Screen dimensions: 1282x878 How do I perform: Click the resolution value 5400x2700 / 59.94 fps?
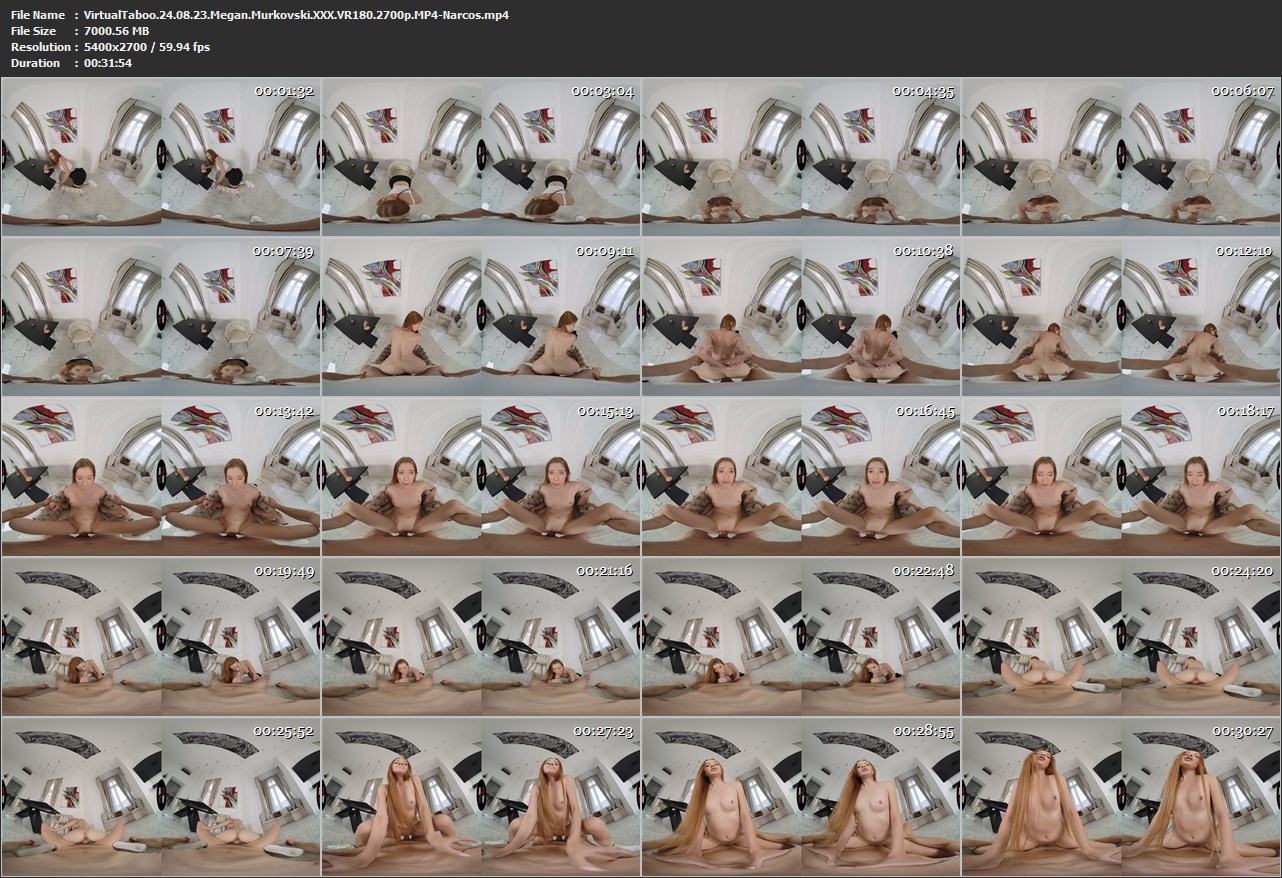147,47
